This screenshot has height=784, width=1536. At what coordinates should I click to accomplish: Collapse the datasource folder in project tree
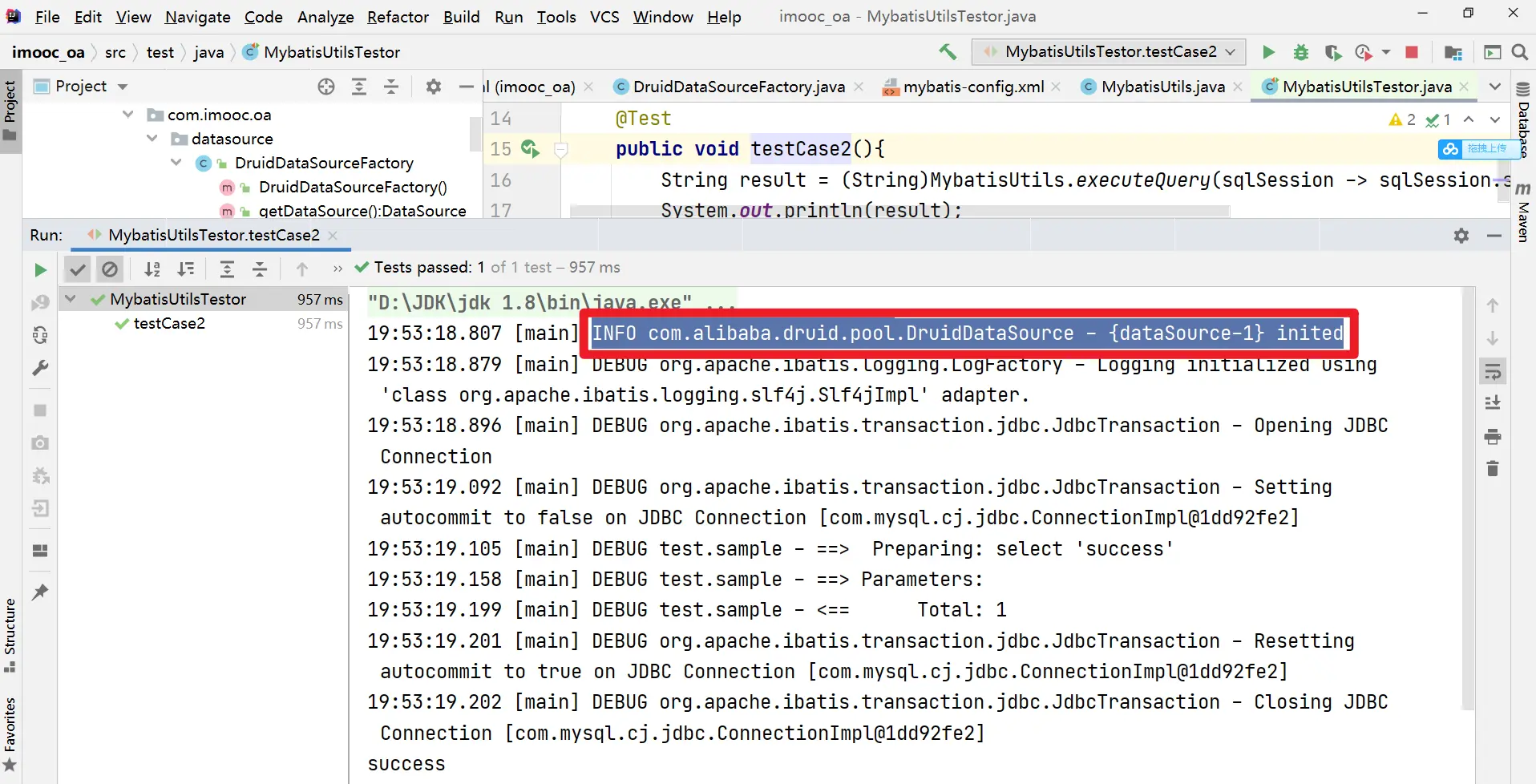(x=152, y=139)
